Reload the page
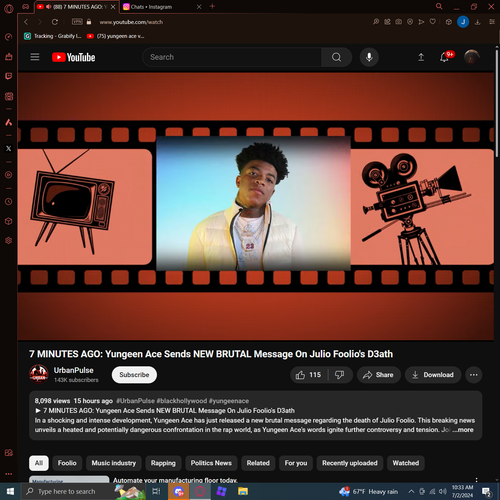The height and width of the screenshot is (500, 500). (x=55, y=22)
